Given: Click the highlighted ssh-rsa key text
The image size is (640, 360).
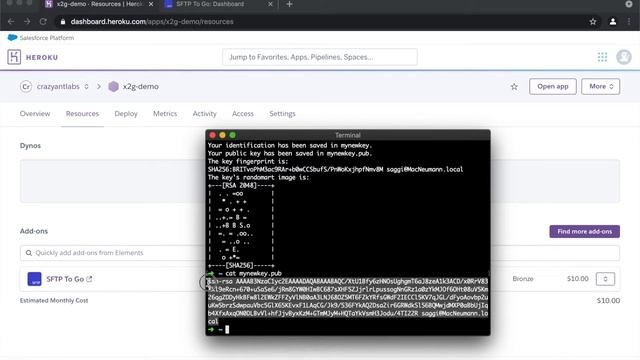Looking at the screenshot, I should pos(348,301).
